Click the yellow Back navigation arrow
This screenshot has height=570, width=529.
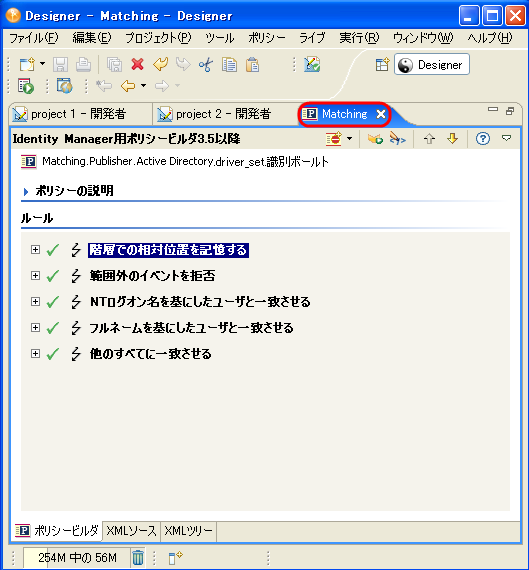pos(128,86)
